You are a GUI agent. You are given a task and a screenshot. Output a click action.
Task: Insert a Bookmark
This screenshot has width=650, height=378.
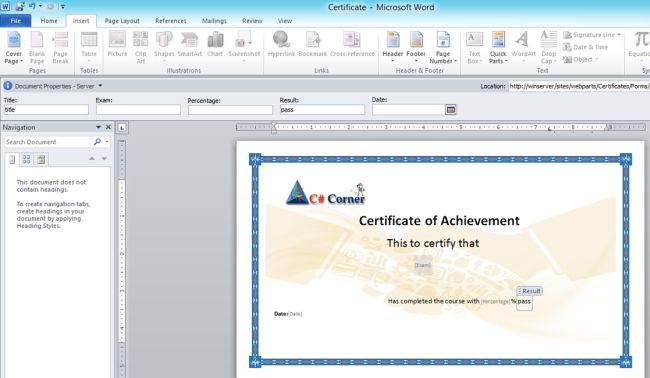[x=313, y=45]
